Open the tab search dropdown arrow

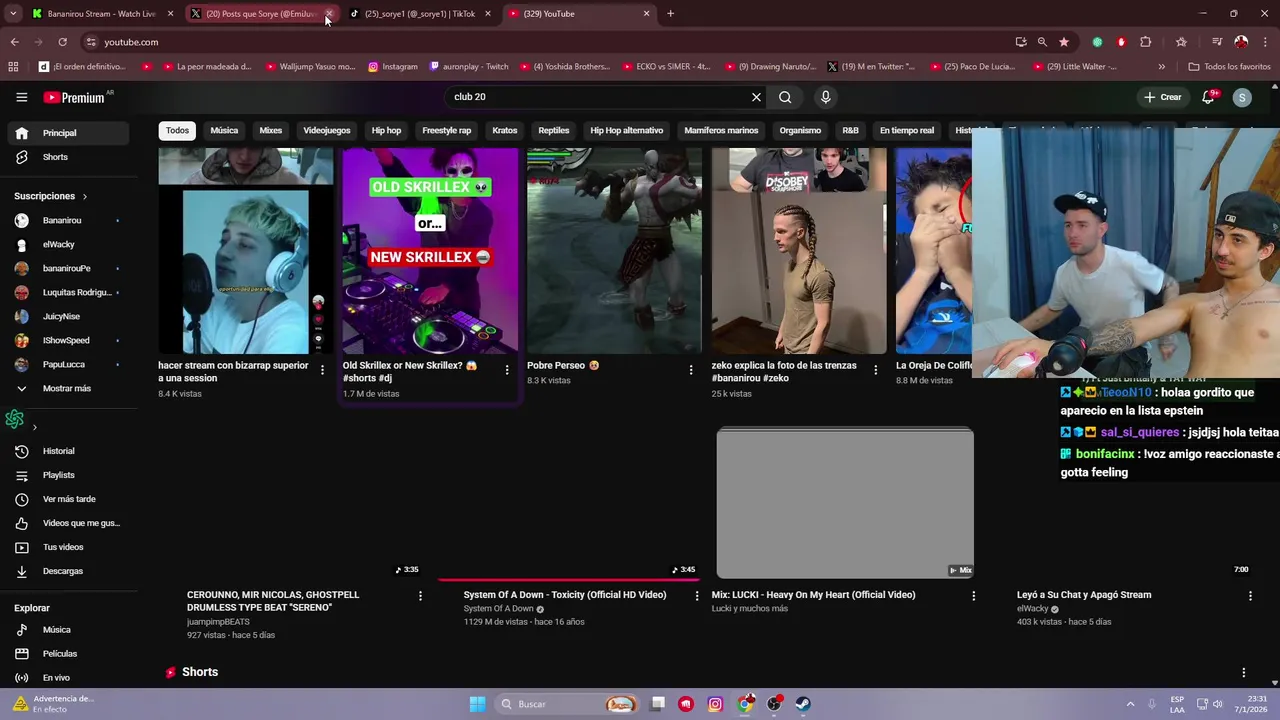click(13, 14)
